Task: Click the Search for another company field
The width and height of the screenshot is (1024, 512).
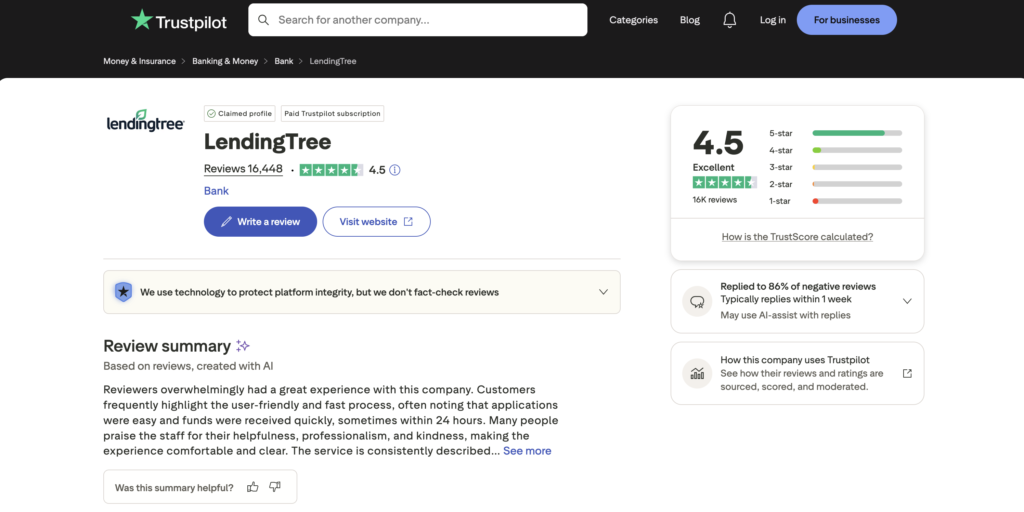Action: click(417, 20)
